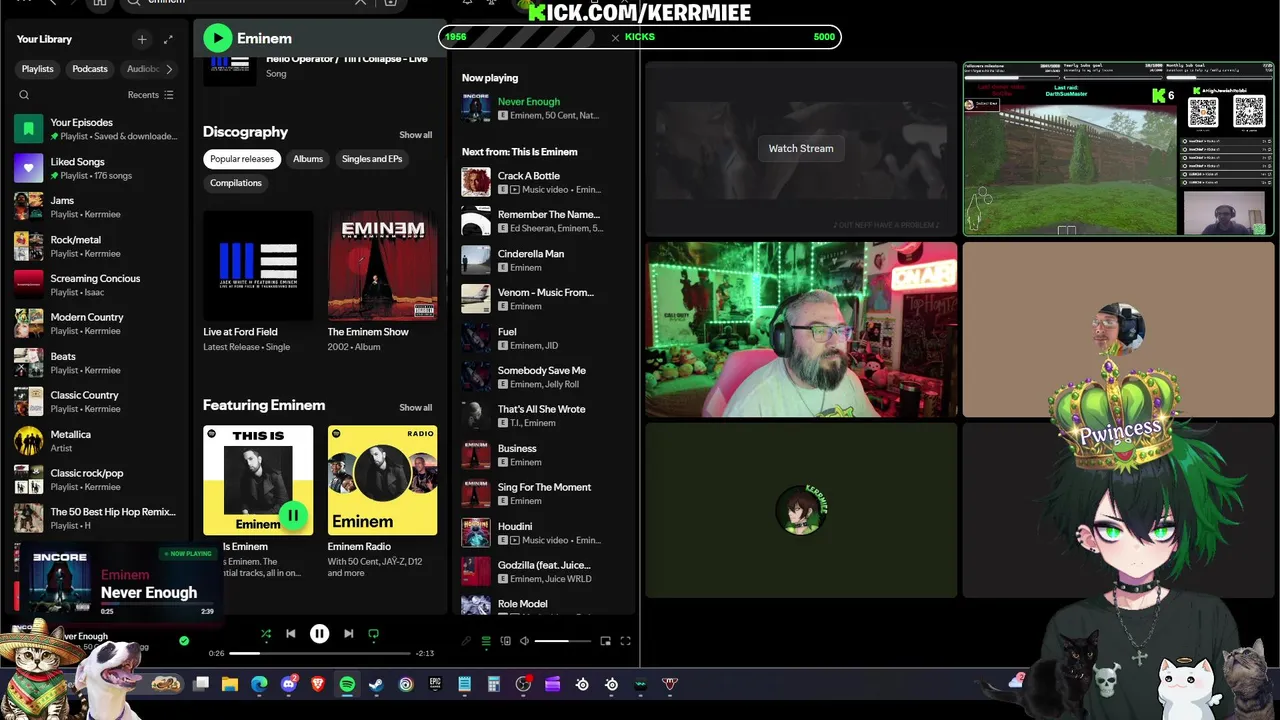Adjust the volume slider
Viewport: 1280px width, 720px height.
coord(563,641)
